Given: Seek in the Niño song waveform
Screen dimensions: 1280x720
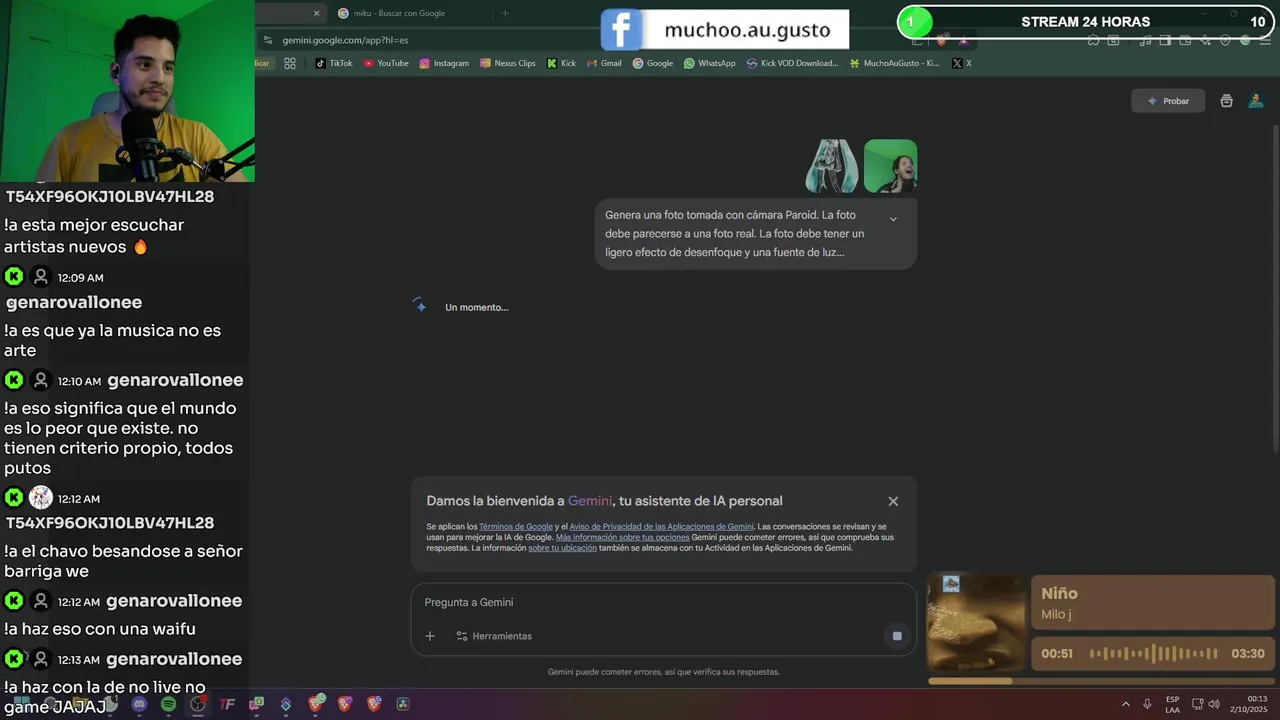Looking at the screenshot, I should click(1153, 654).
